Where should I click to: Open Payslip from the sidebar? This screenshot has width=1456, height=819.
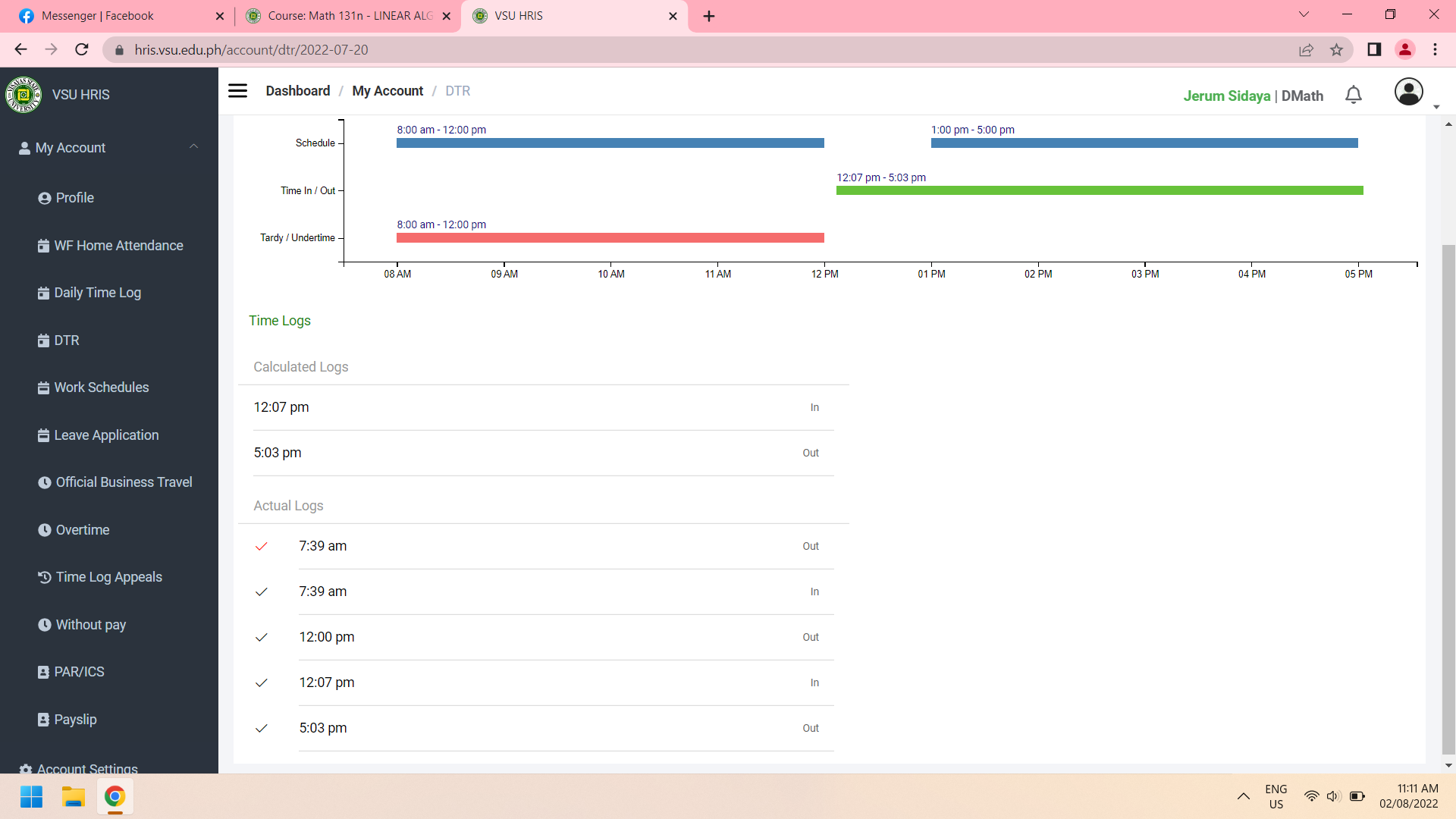point(75,720)
